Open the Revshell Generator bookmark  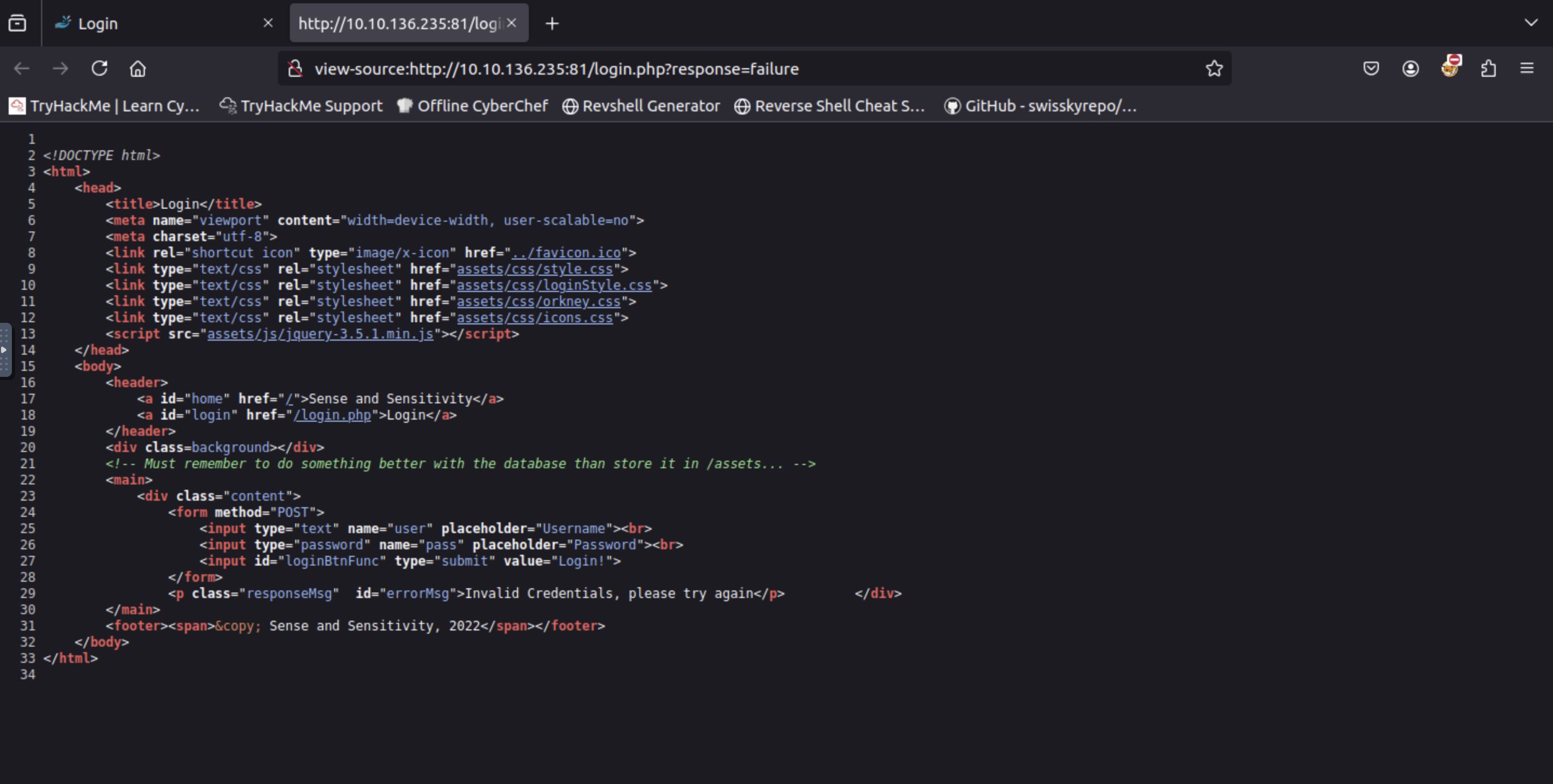641,106
